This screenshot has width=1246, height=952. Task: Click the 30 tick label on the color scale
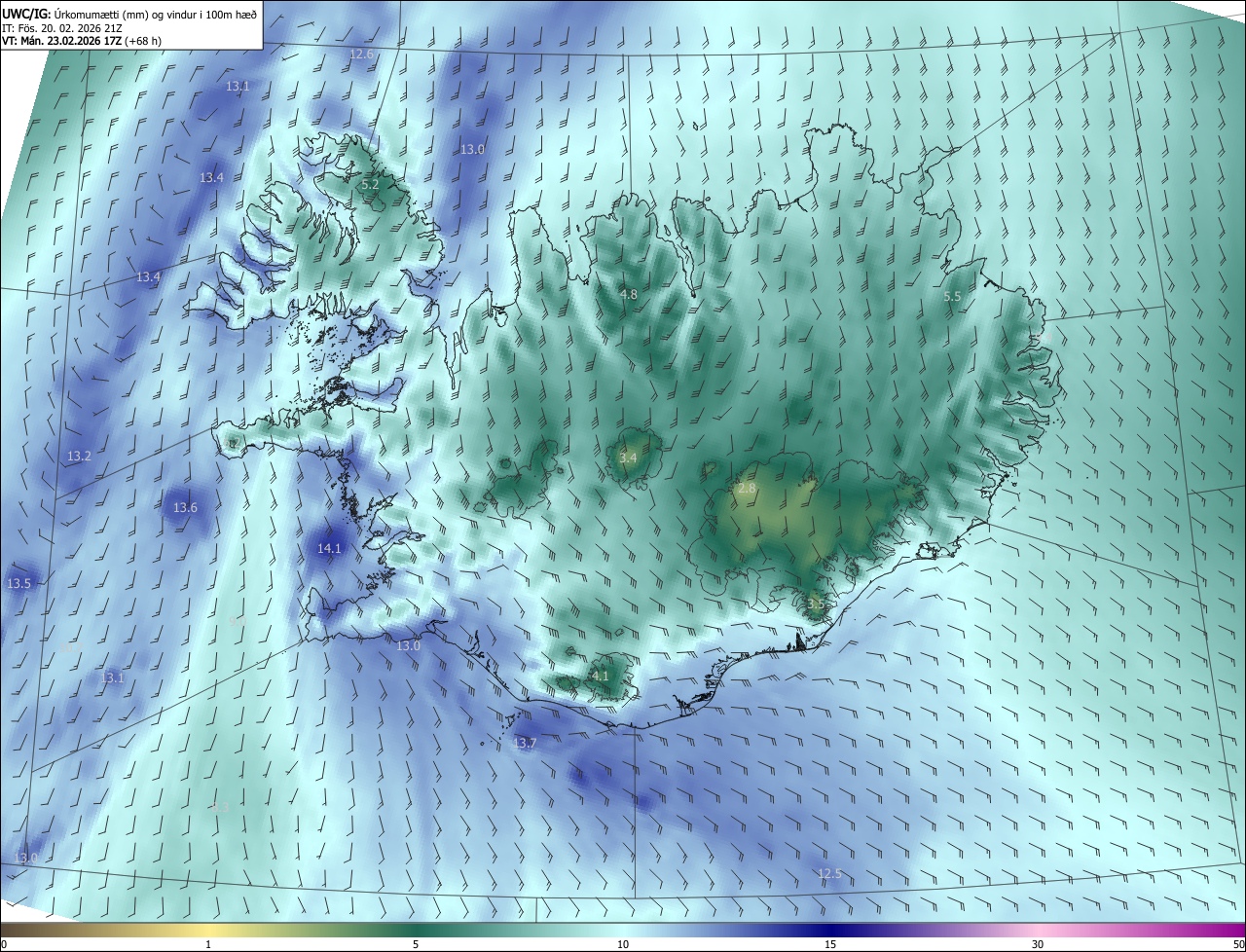pos(1038,944)
